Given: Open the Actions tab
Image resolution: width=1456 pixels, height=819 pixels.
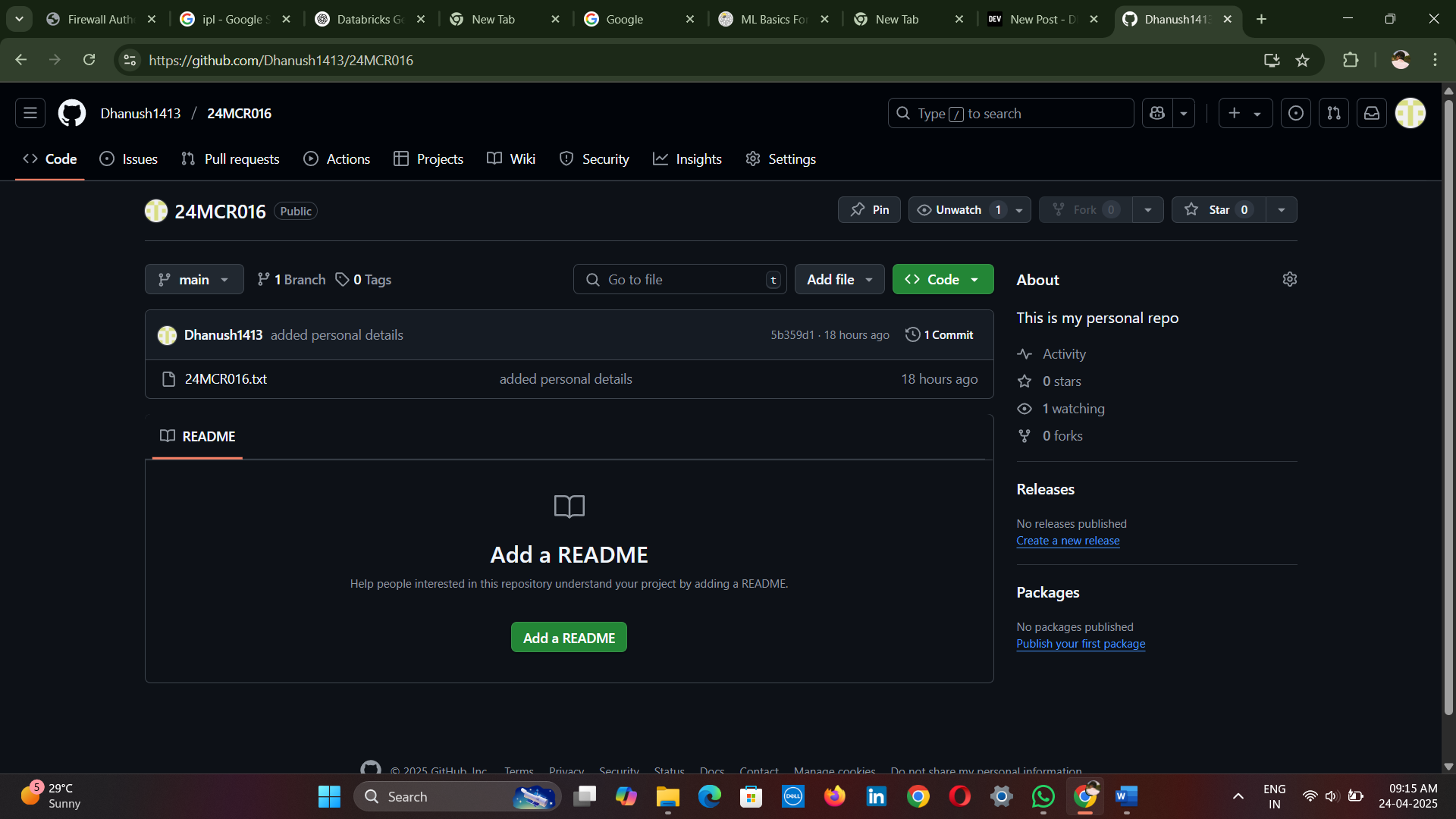Looking at the screenshot, I should (337, 159).
